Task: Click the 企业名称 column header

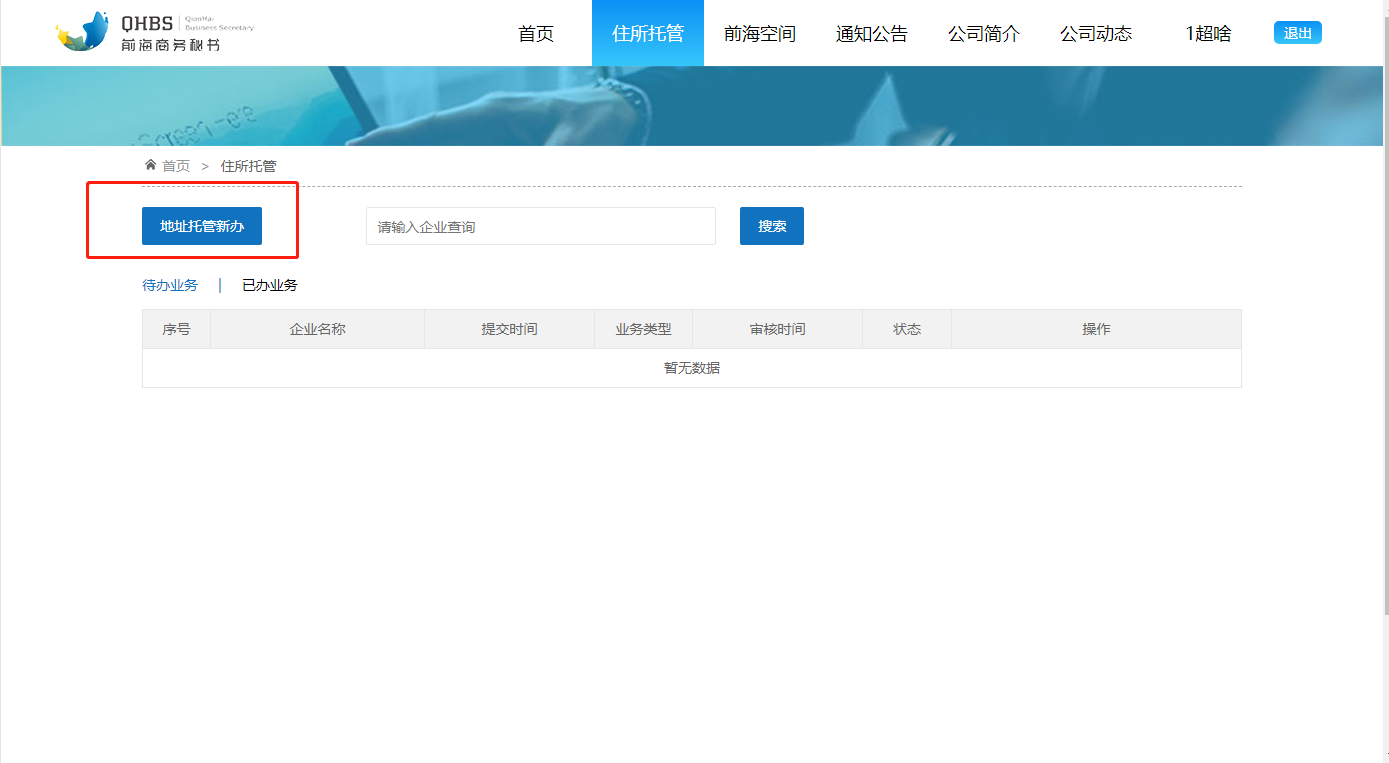Action: pos(317,328)
